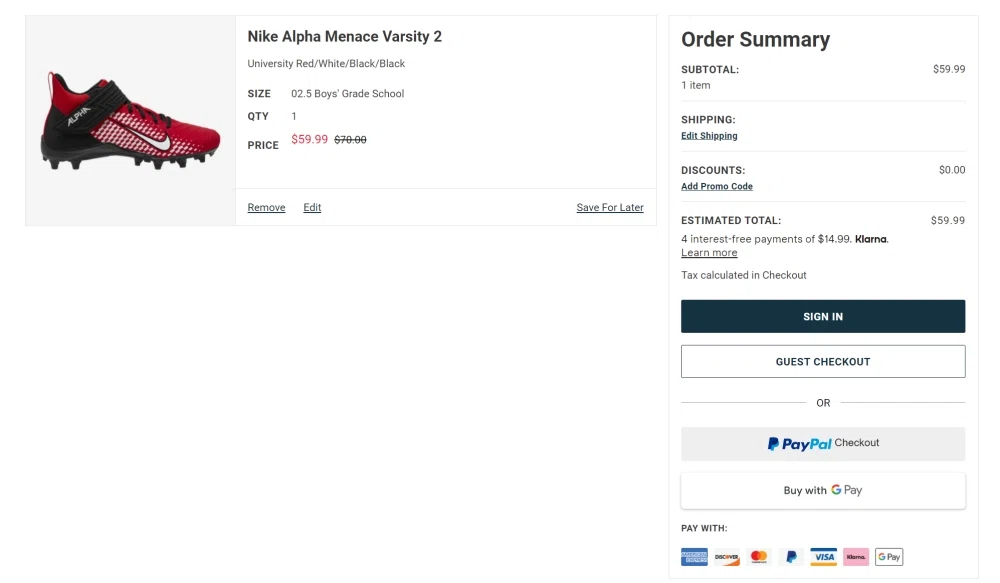1000x583 pixels.
Task: Pay using the Buy with G Pay button
Action: 822,490
